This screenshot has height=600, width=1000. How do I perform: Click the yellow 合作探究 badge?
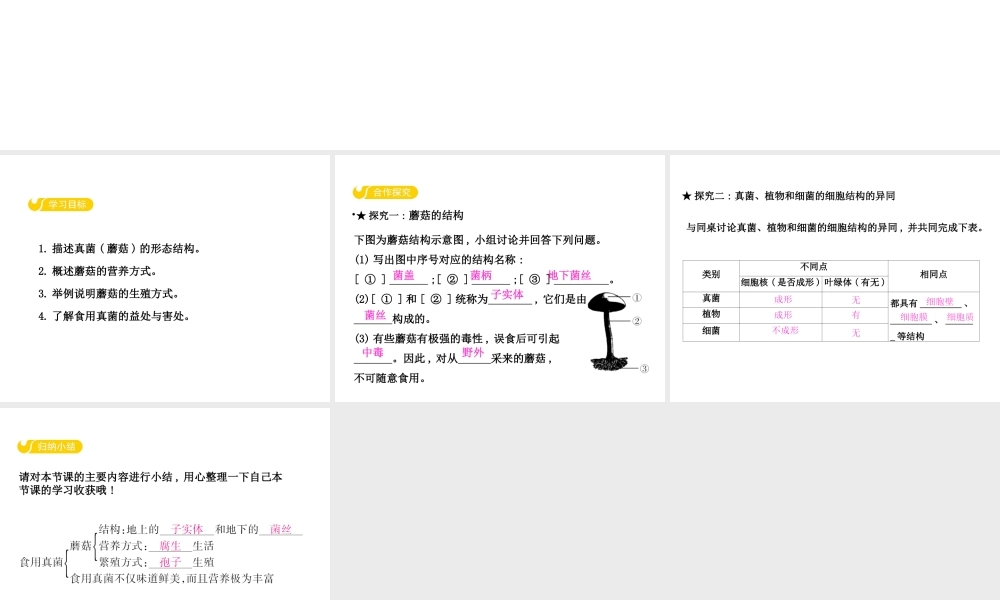click(x=385, y=192)
